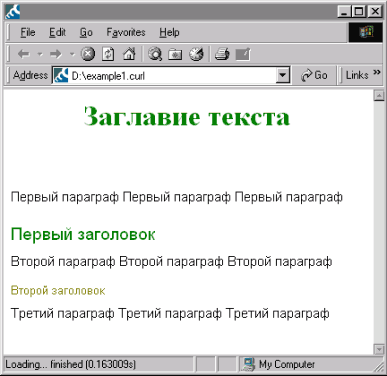Click the status text "Loading... finished"

click(x=71, y=364)
